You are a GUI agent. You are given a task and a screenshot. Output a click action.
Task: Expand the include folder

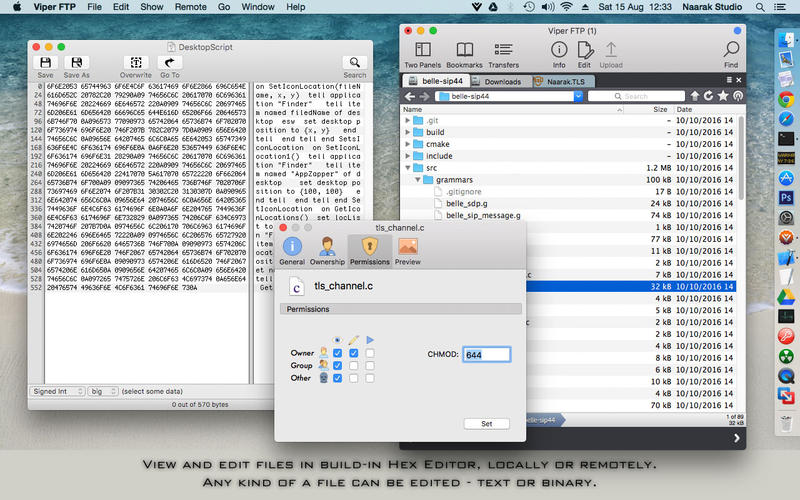(408, 156)
